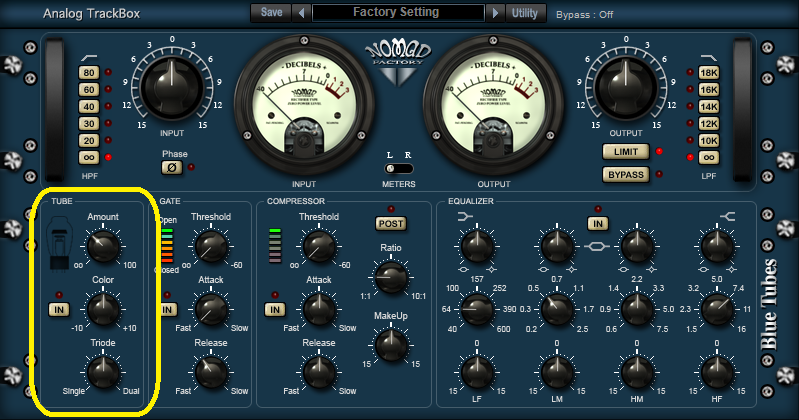This screenshot has height=420, width=799.
Task: Click the LM frequency knob (0.2-2.5)
Action: [557, 309]
